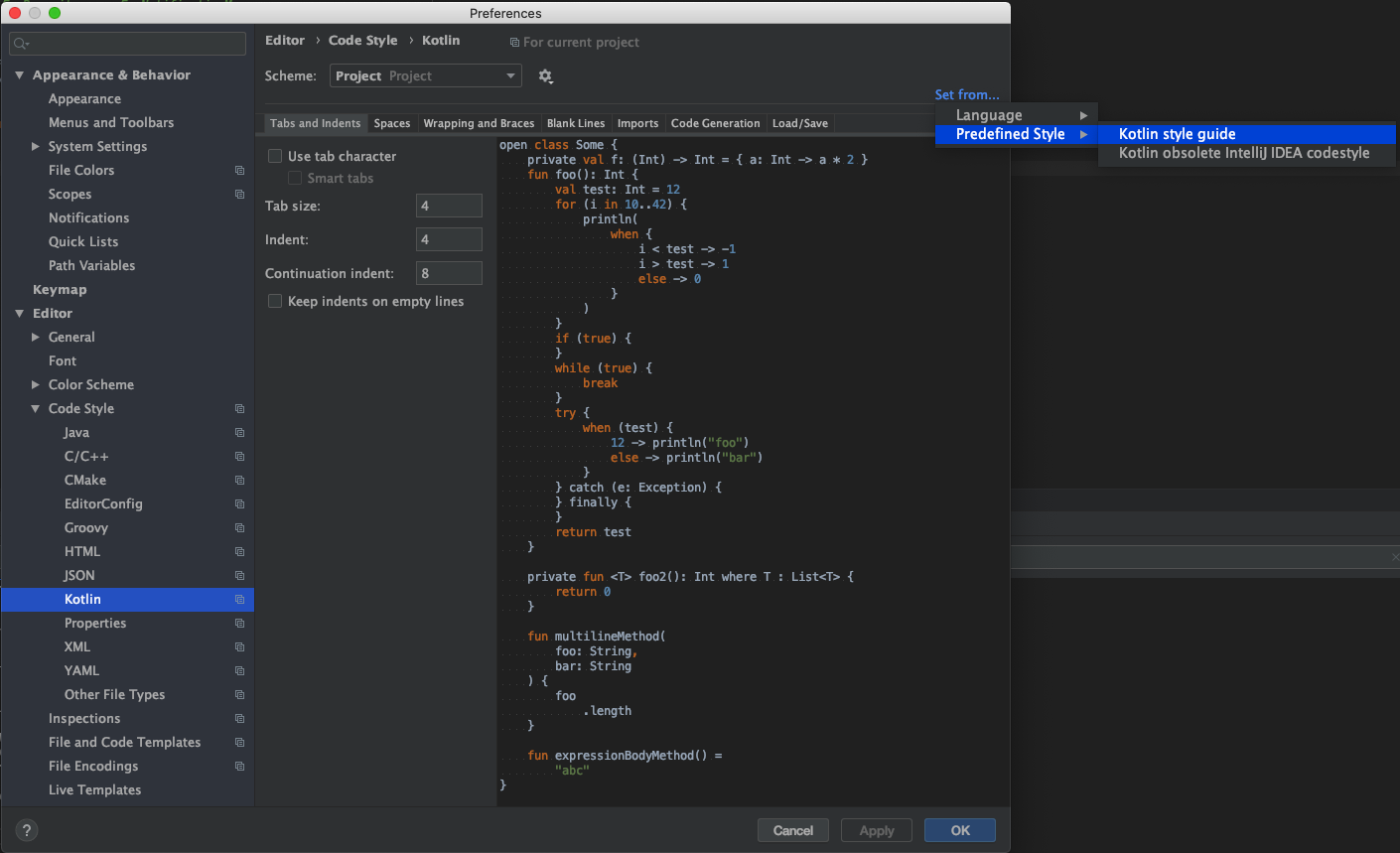Click project icon beside XML
1400x853 pixels.
point(239,647)
